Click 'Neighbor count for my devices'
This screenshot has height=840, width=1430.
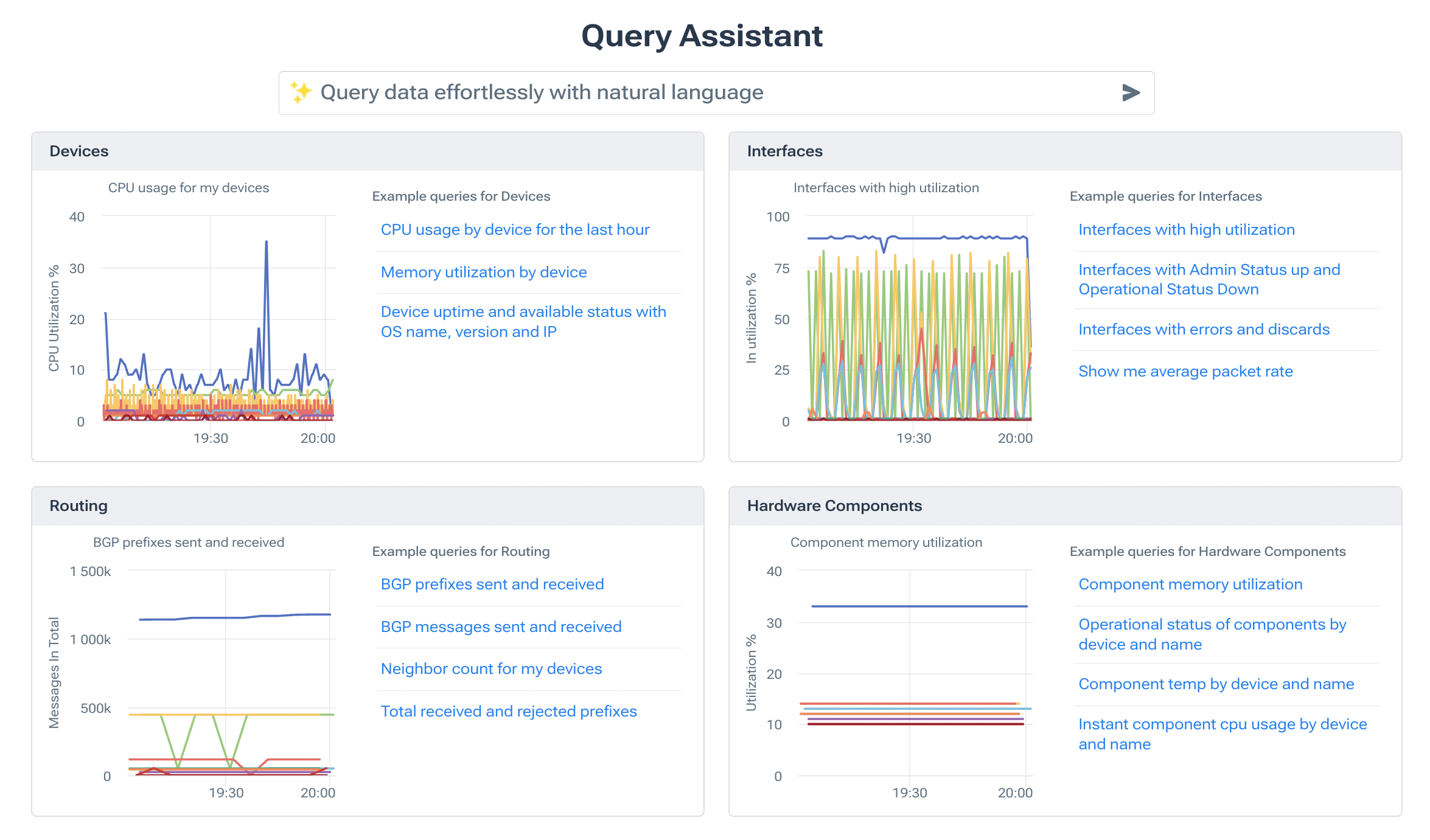click(491, 669)
